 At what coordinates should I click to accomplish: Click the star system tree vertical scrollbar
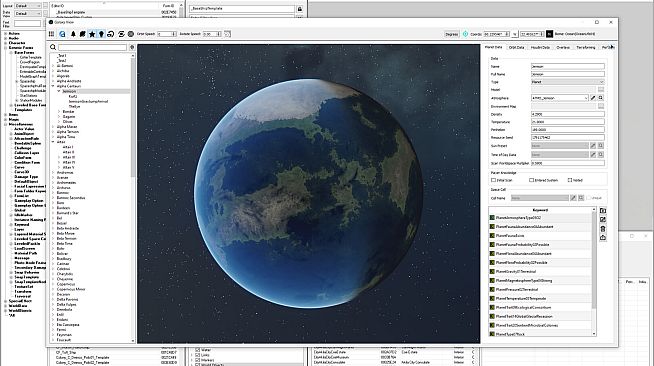pos(133,117)
